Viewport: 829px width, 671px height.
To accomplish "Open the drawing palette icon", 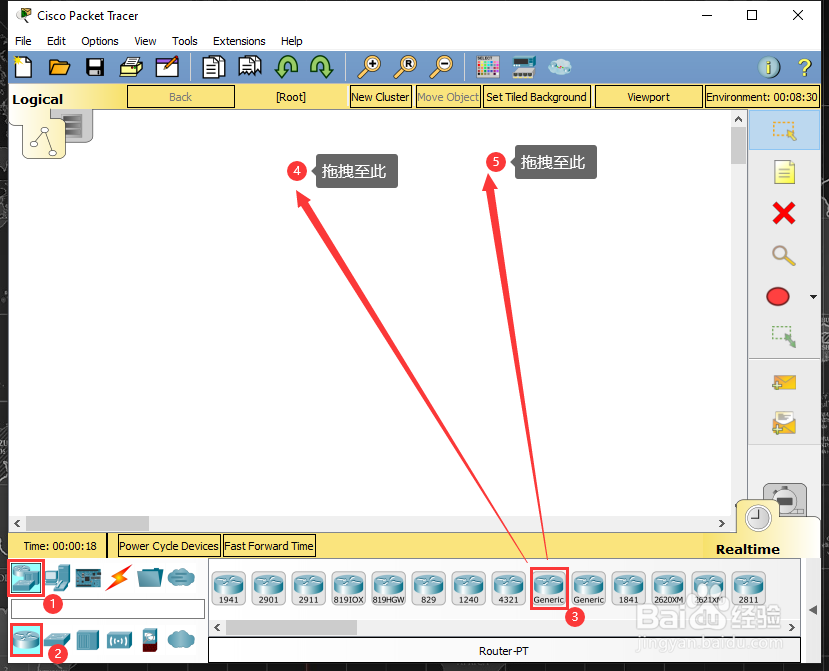I will tap(487, 67).
